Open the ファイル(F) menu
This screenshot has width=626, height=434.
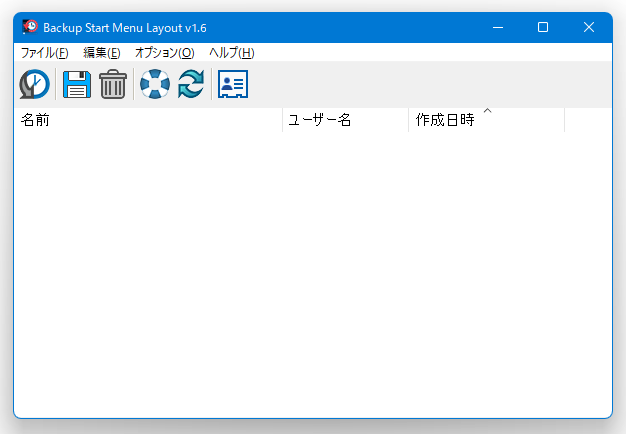coord(44,53)
